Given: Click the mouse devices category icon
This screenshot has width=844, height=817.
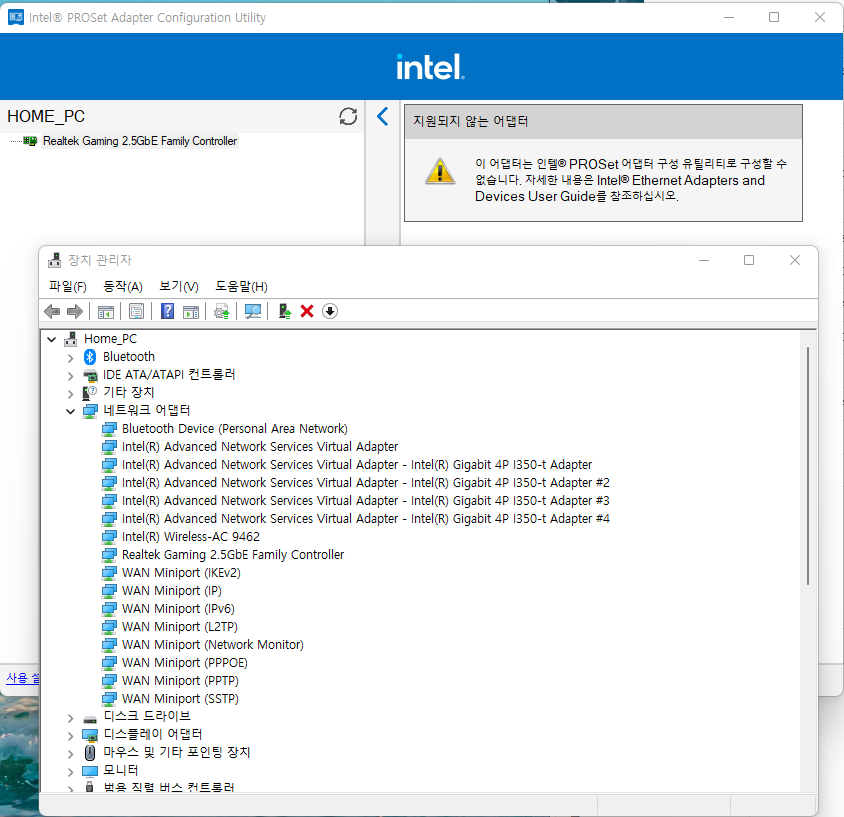Looking at the screenshot, I should pyautogui.click(x=90, y=752).
